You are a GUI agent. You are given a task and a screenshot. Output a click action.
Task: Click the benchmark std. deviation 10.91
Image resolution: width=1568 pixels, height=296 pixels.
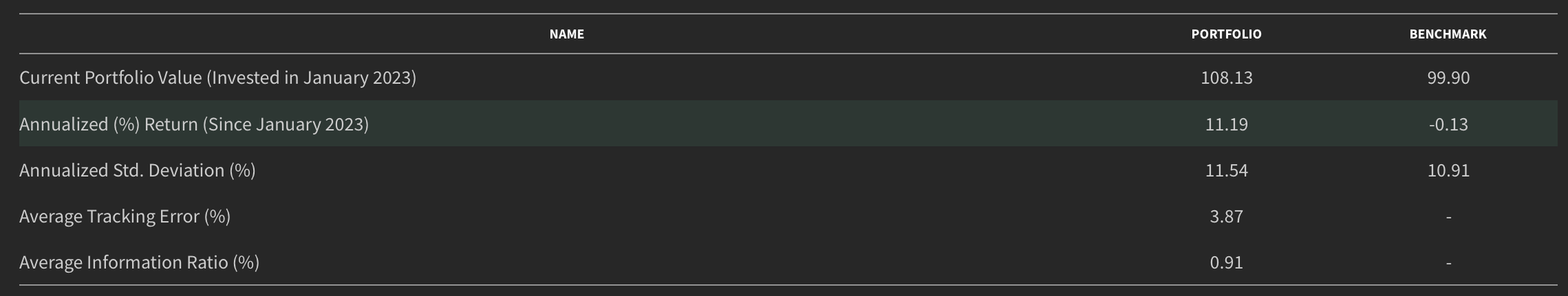(1448, 170)
